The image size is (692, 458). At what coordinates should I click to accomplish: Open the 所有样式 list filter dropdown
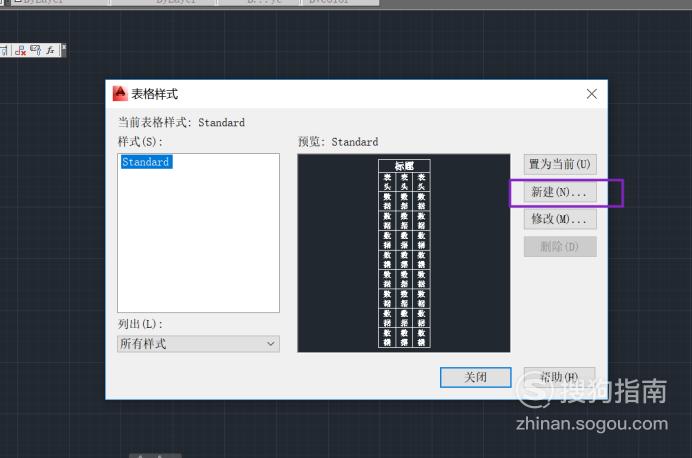(x=198, y=344)
